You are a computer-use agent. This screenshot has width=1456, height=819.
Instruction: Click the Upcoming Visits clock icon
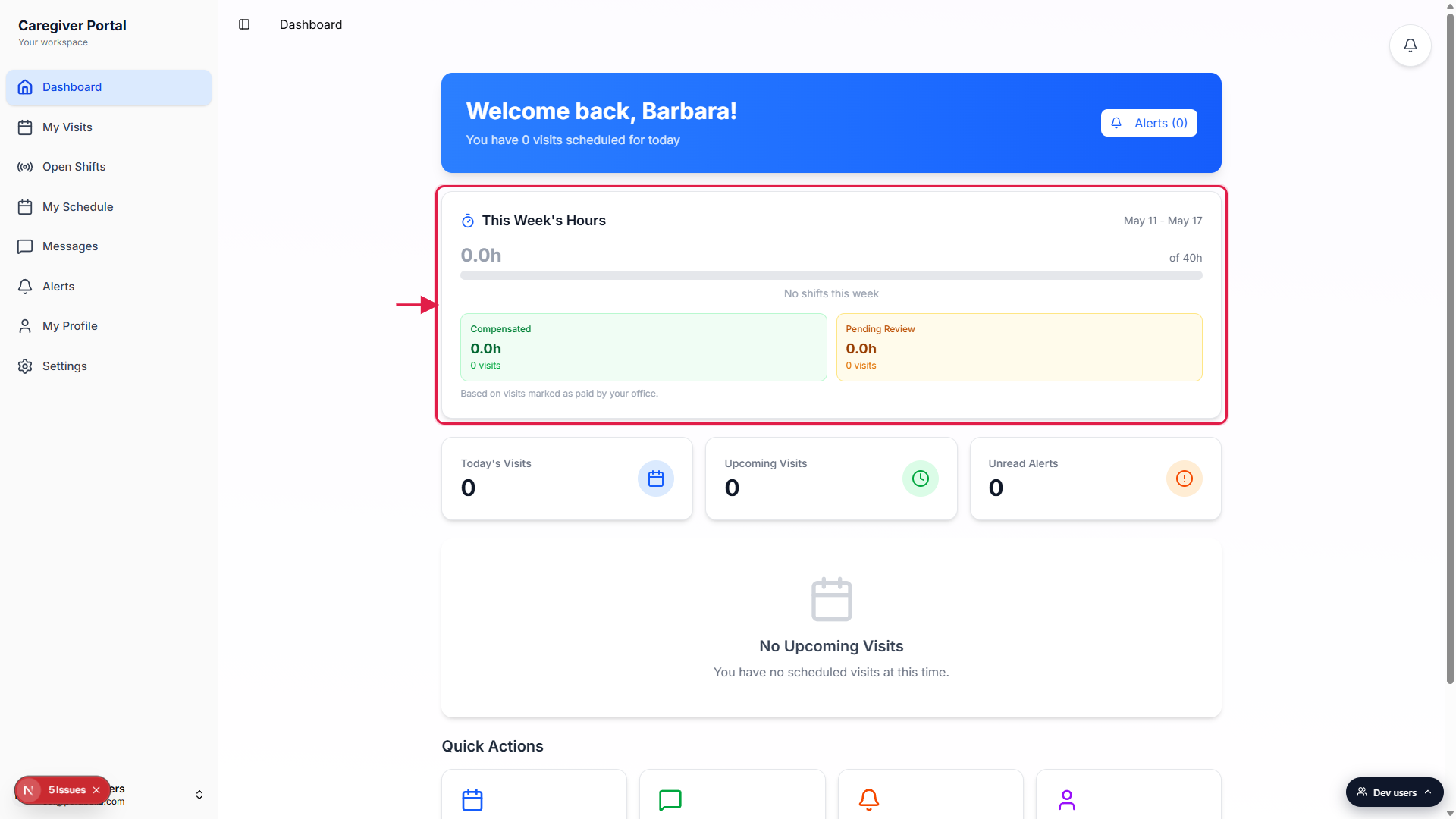click(921, 479)
